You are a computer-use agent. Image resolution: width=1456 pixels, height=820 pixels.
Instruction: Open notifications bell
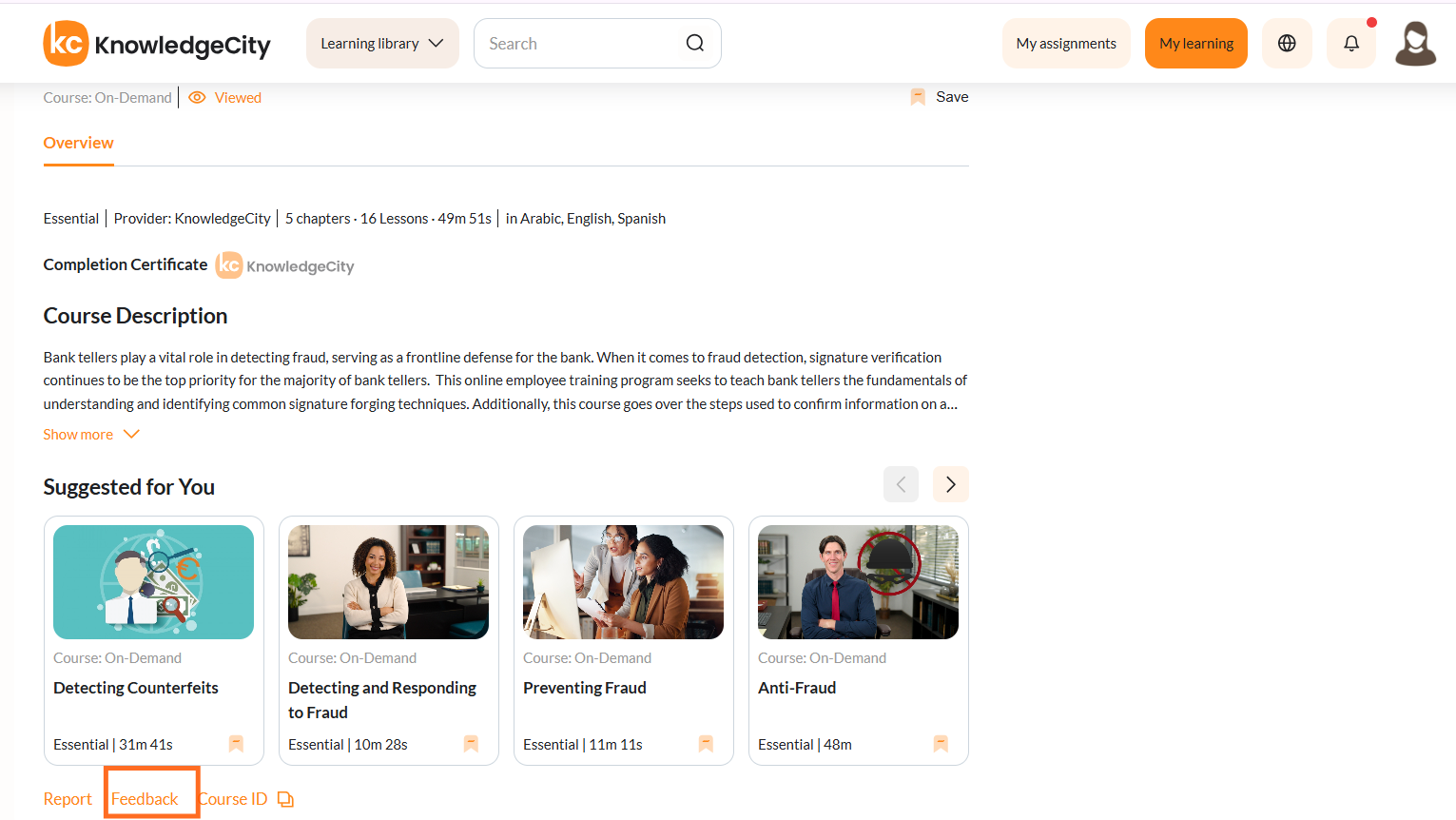[x=1351, y=44]
